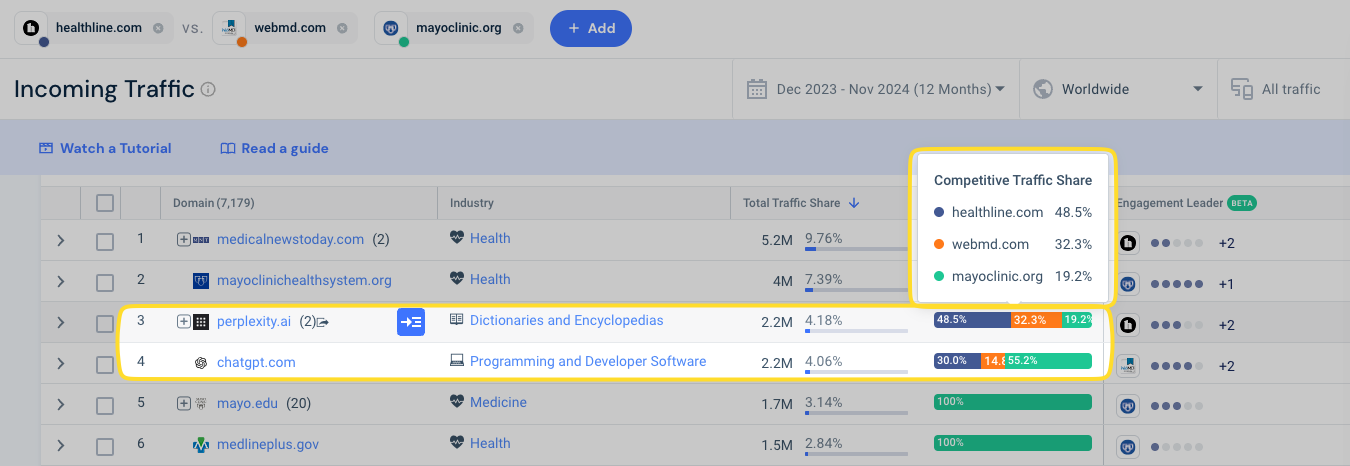
Task: Remove healthline.com from comparison
Action: [158, 28]
